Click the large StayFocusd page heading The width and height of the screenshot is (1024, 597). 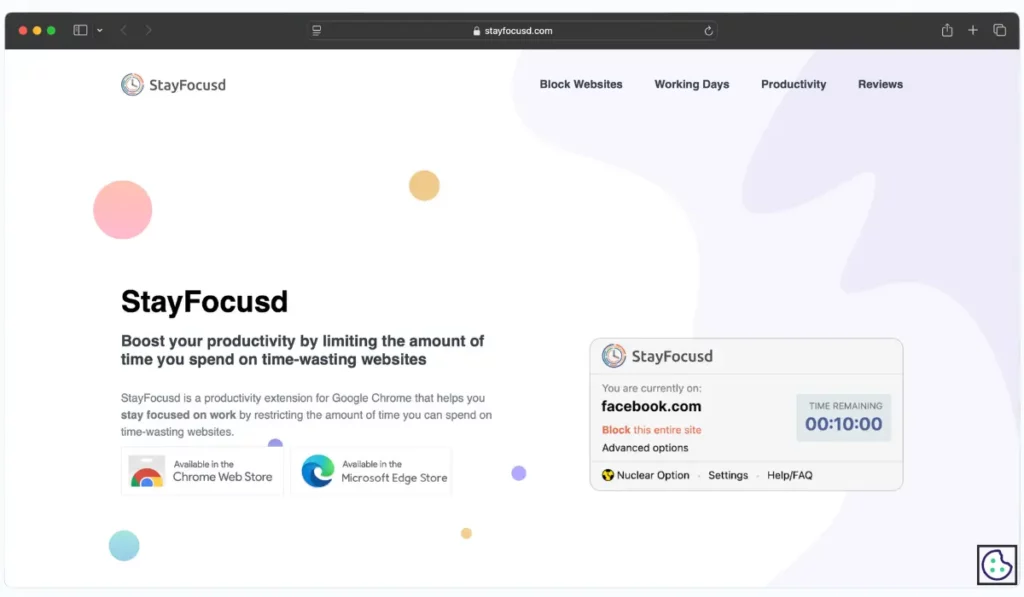[x=204, y=302]
